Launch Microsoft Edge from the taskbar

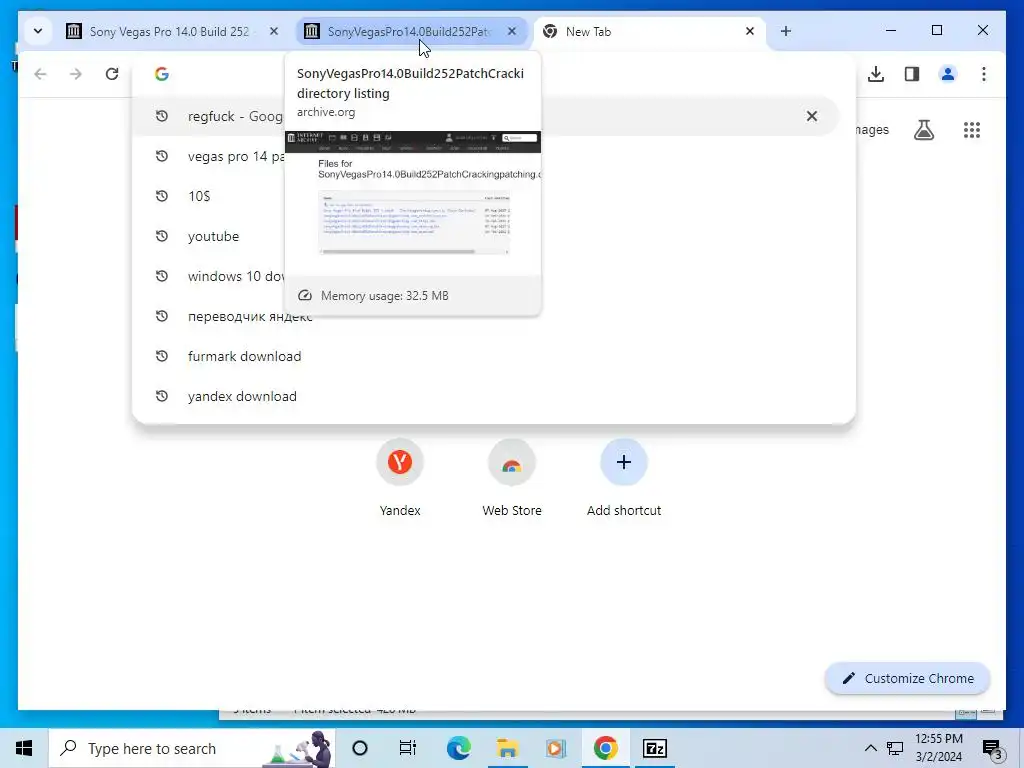[x=458, y=748]
